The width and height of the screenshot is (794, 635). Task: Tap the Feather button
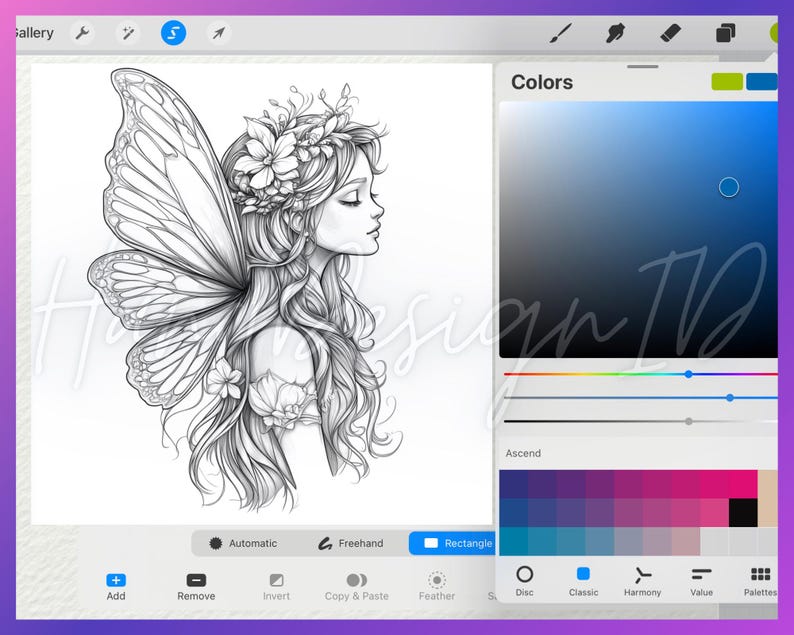437,586
